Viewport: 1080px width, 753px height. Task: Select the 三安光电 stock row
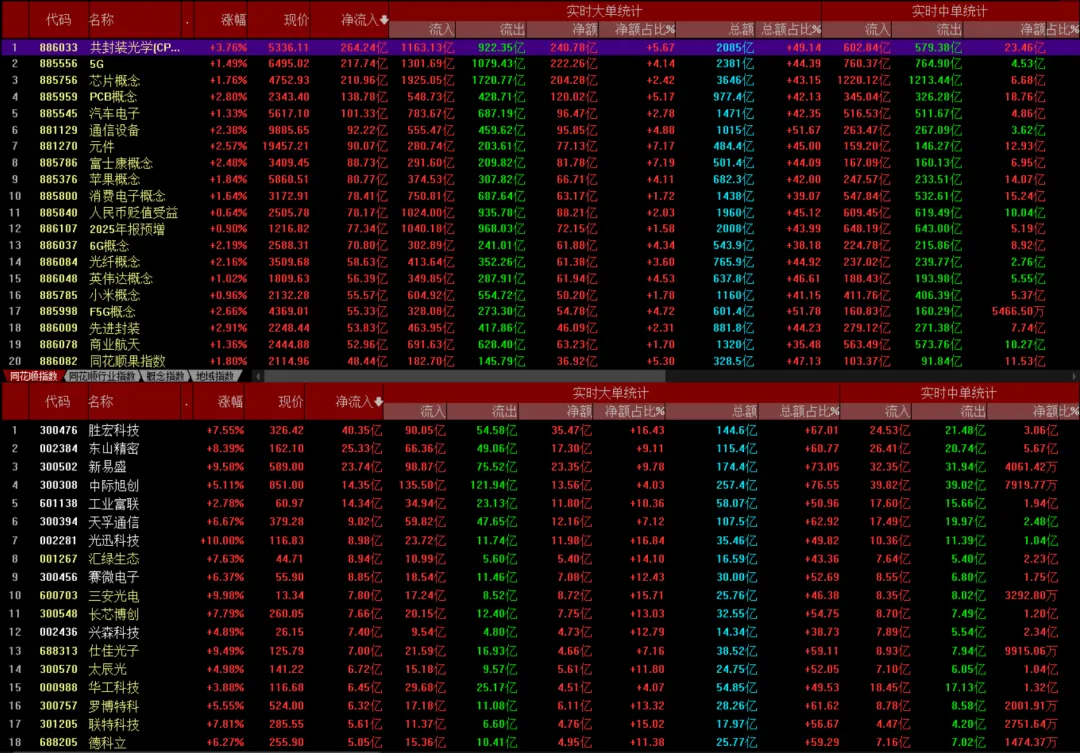pyautogui.click(x=540, y=595)
